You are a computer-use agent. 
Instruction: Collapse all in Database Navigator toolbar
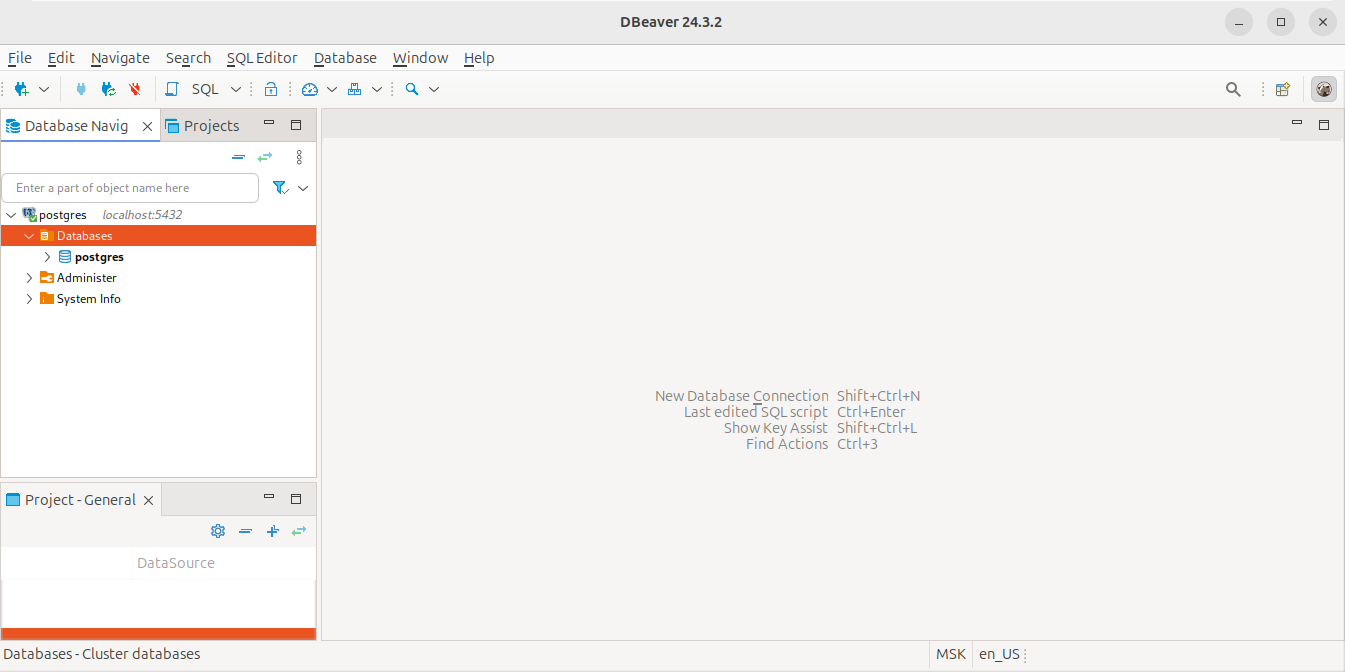(x=238, y=157)
